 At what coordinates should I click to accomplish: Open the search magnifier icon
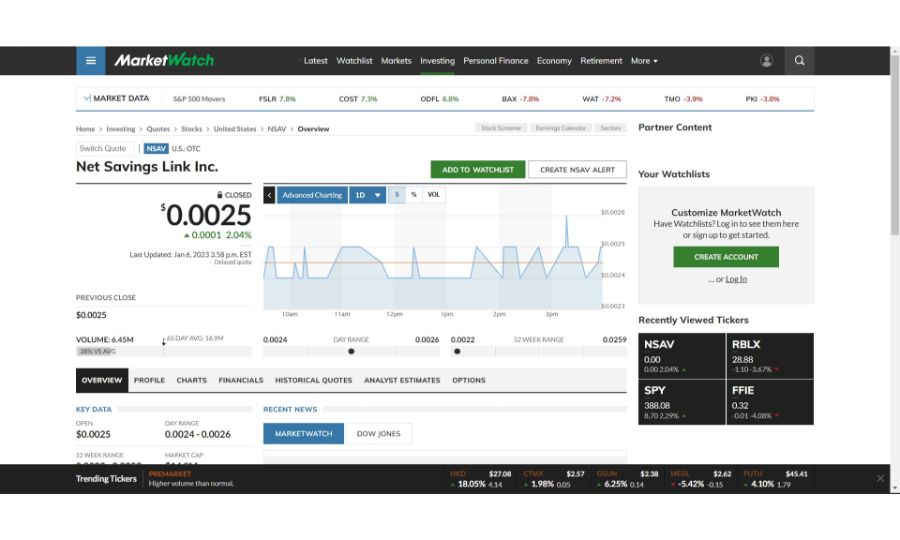[799, 60]
